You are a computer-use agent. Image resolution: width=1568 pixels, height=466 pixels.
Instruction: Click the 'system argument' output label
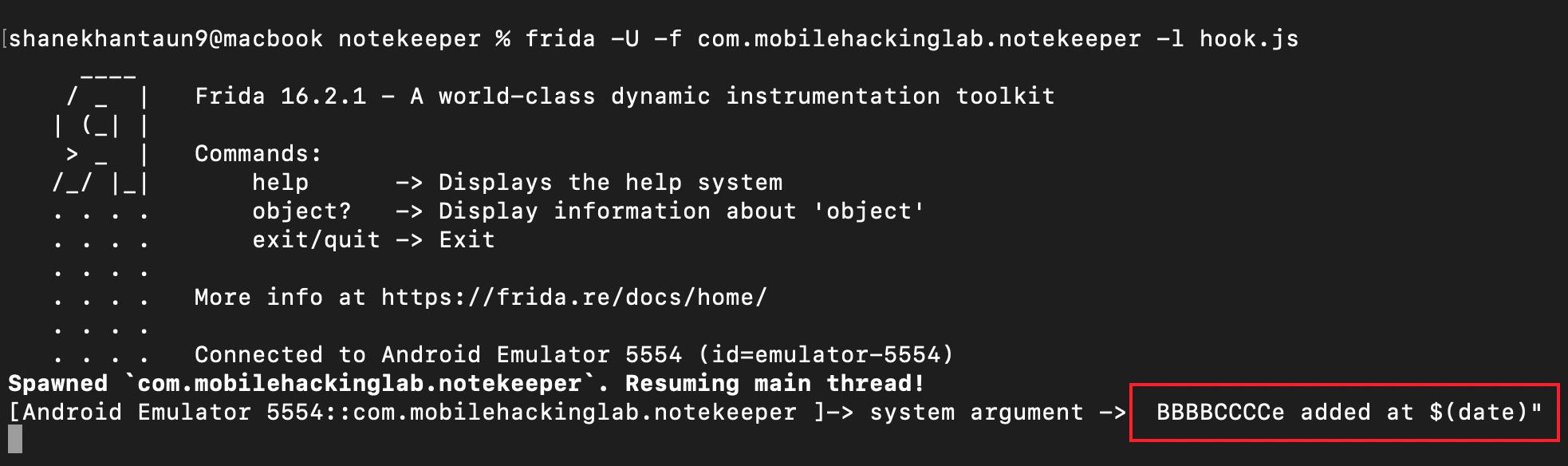coord(976,413)
